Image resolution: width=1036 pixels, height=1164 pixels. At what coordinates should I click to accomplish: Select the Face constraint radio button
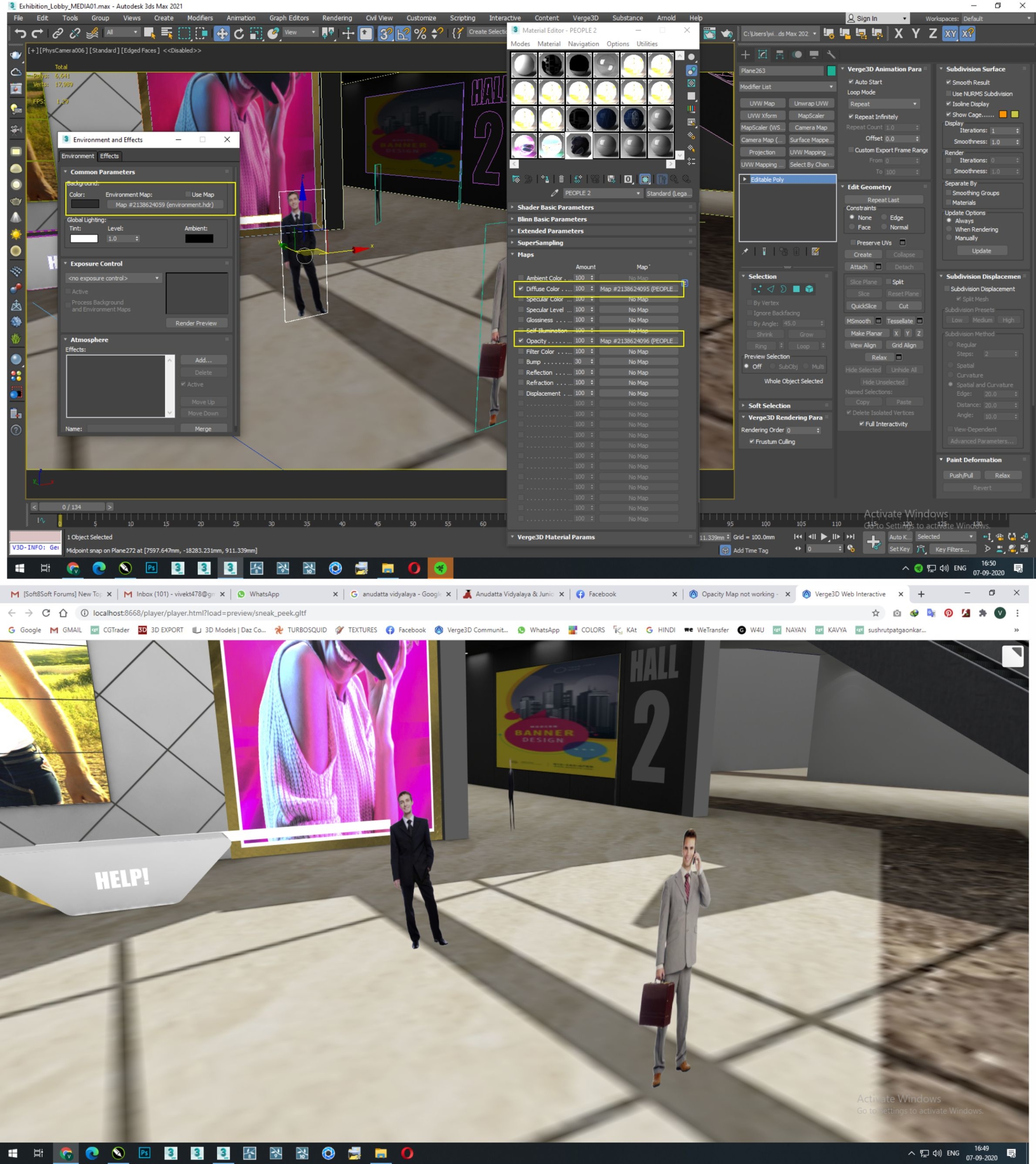click(x=852, y=227)
